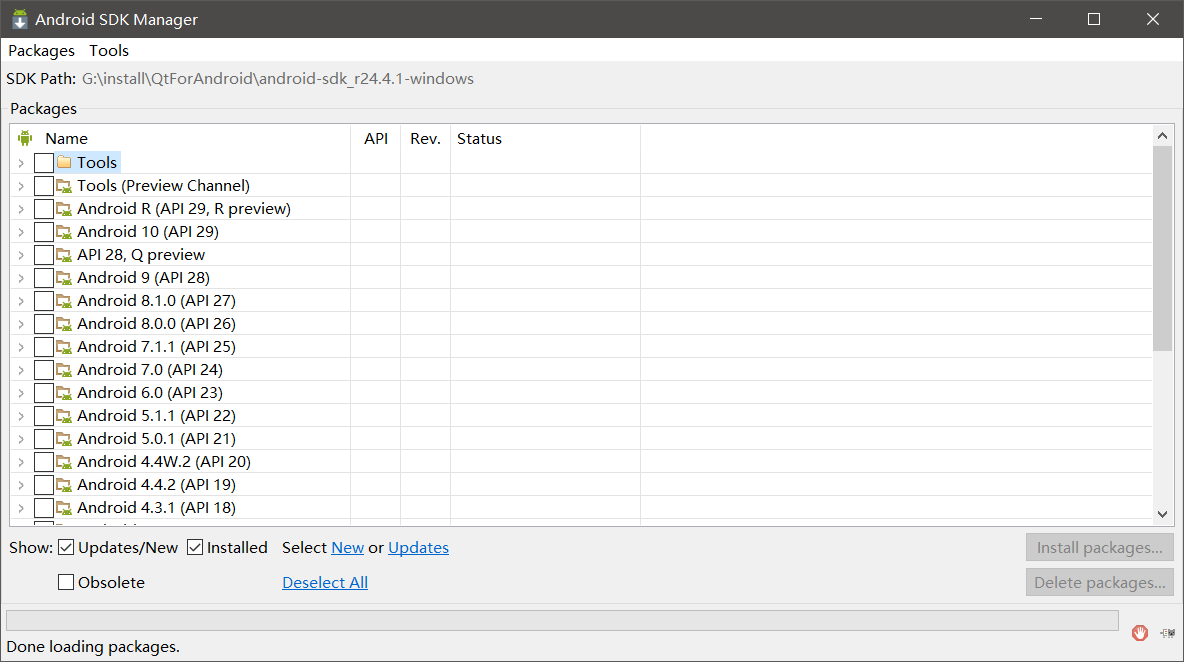Expand the Android 10 (API 29) node
The width and height of the screenshot is (1184, 662).
(21, 231)
